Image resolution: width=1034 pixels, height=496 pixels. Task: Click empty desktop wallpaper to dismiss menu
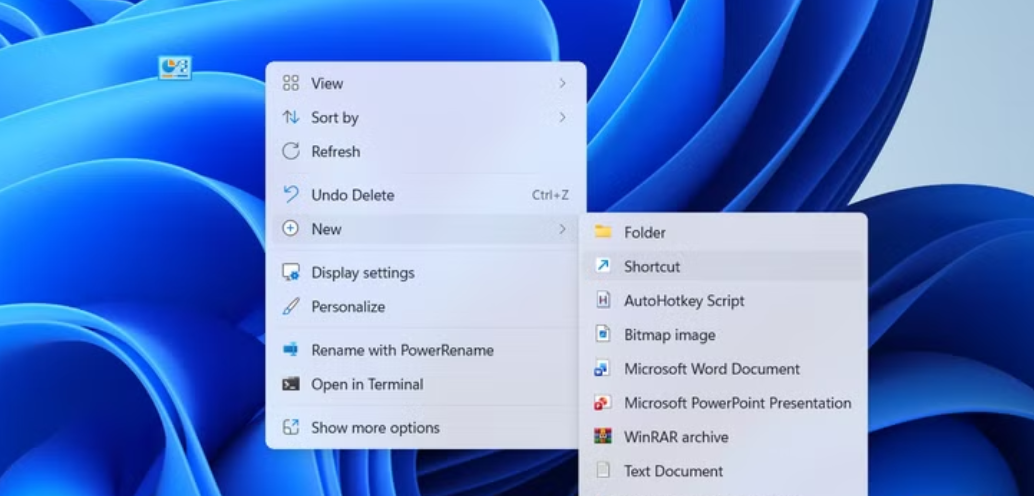click(x=120, y=300)
